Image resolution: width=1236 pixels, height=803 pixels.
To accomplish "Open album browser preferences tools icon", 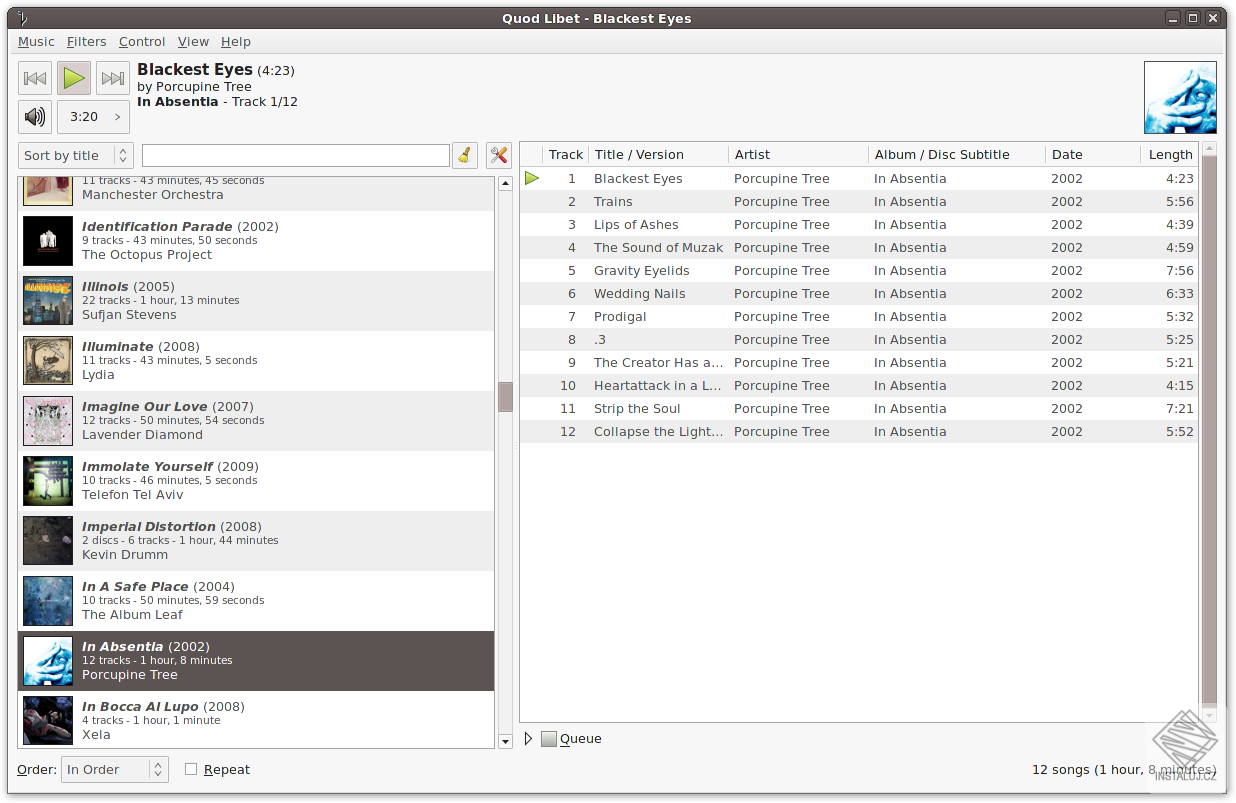I will [x=499, y=155].
